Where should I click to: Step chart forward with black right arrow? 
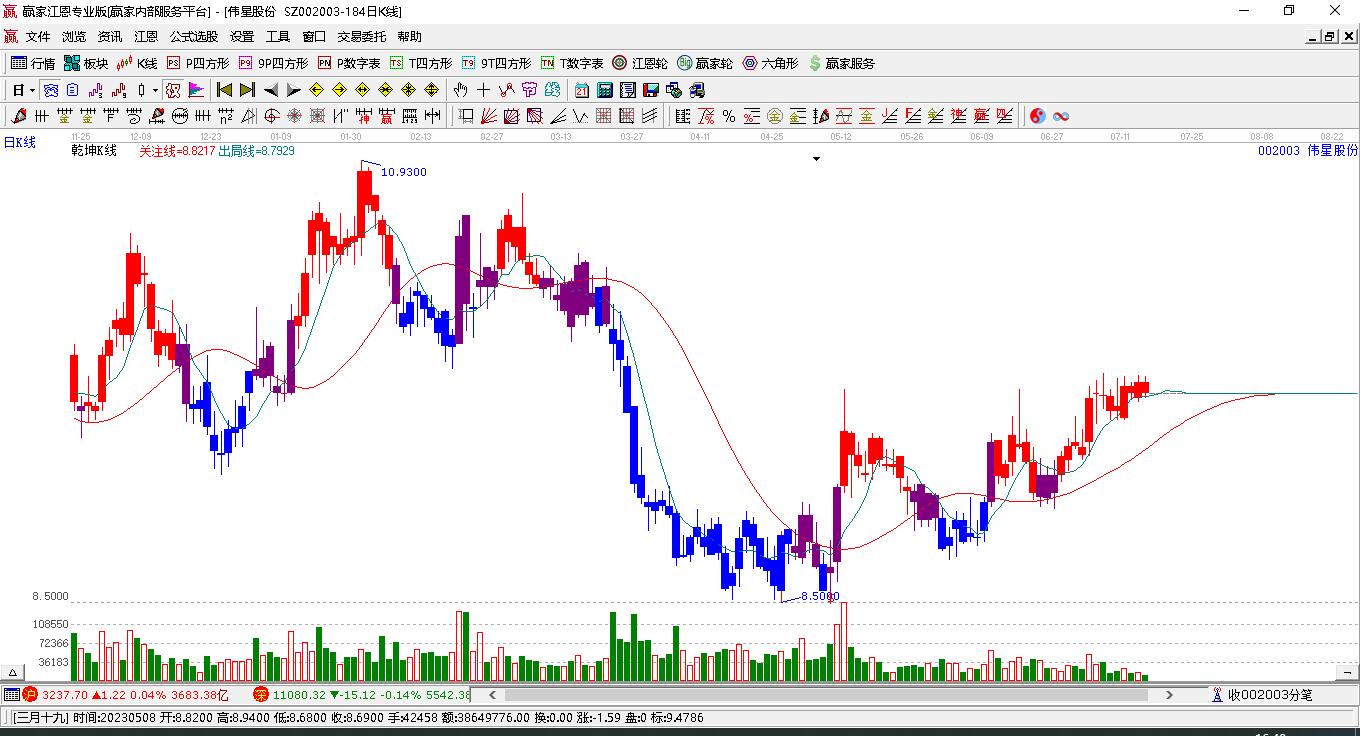click(x=293, y=90)
